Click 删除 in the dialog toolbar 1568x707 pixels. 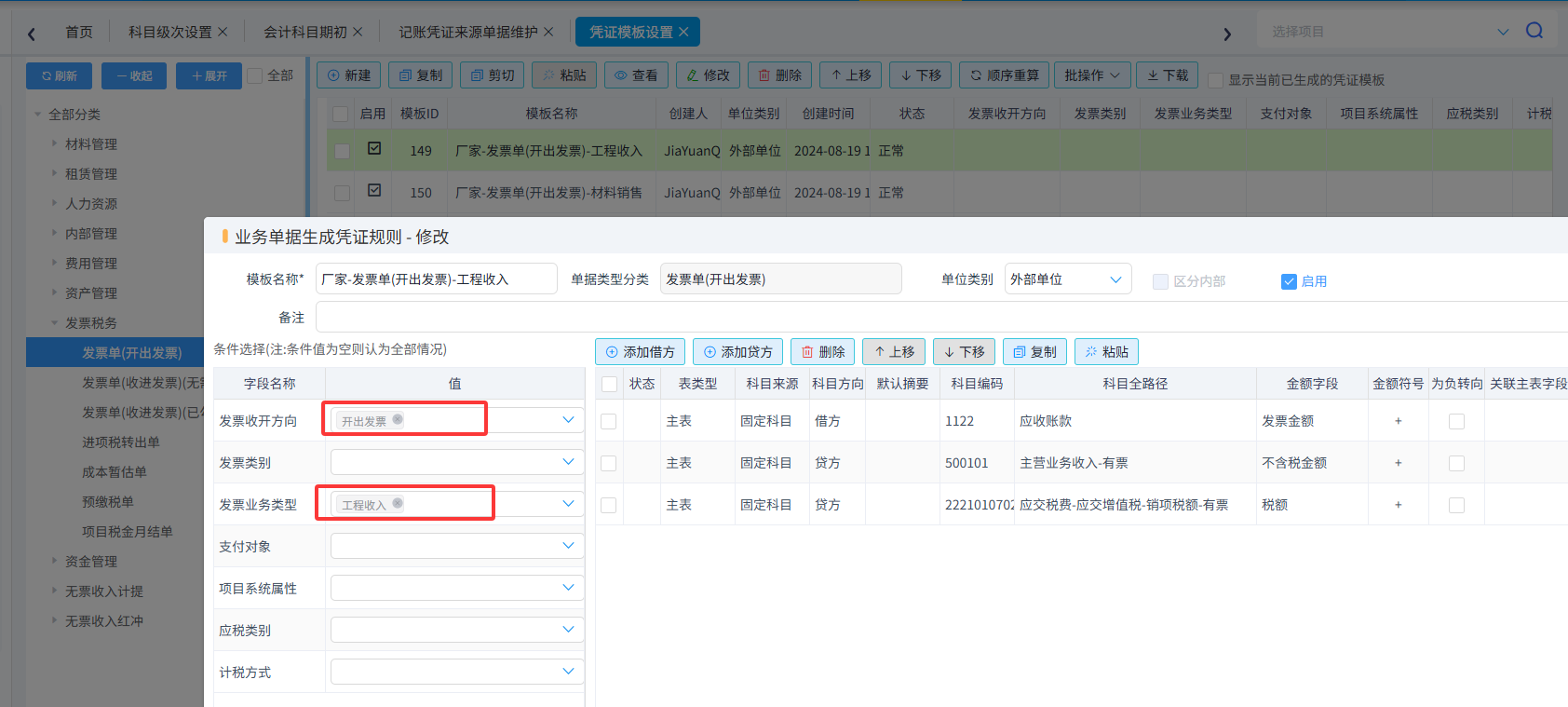823,352
